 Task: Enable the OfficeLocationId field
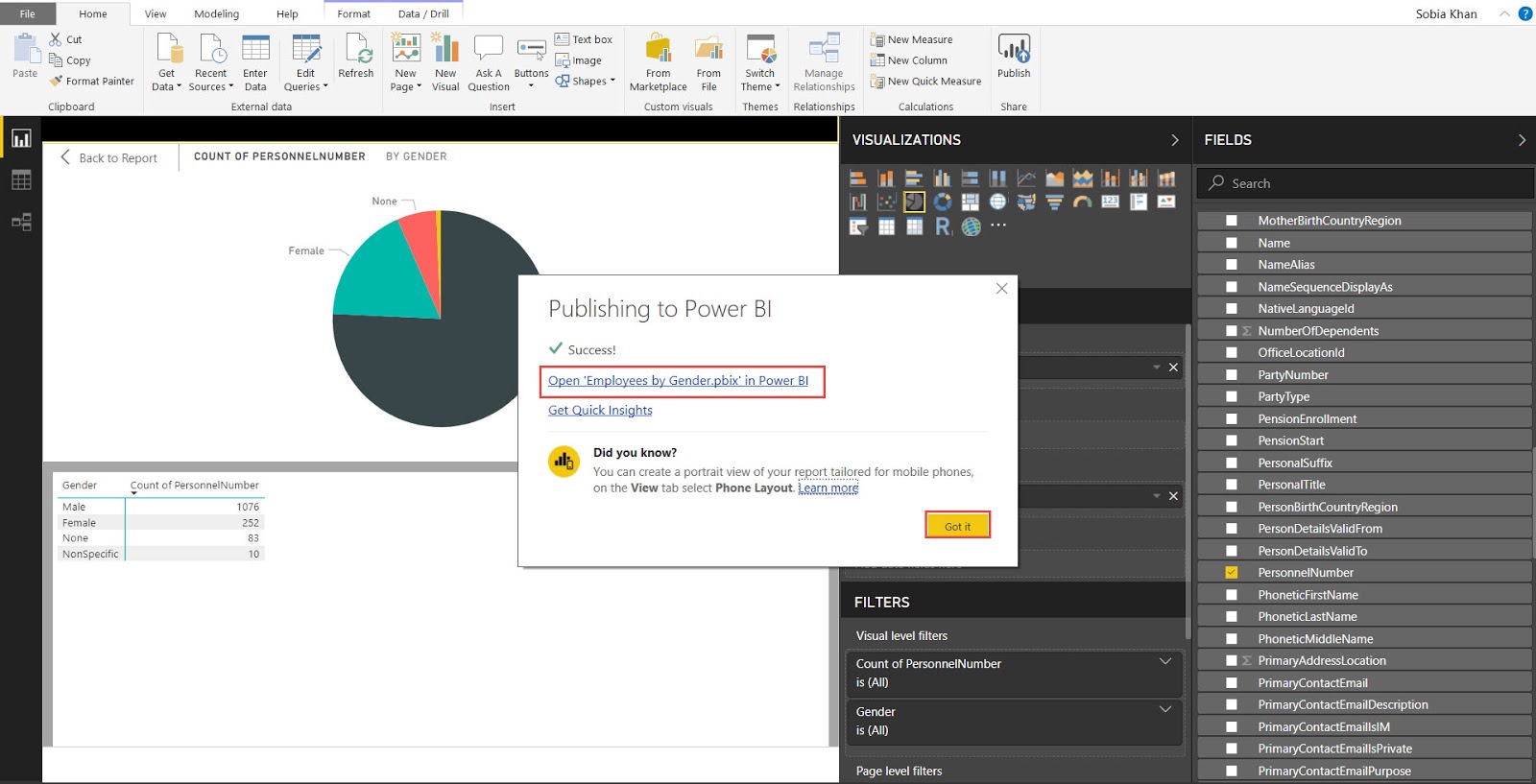tap(1232, 353)
